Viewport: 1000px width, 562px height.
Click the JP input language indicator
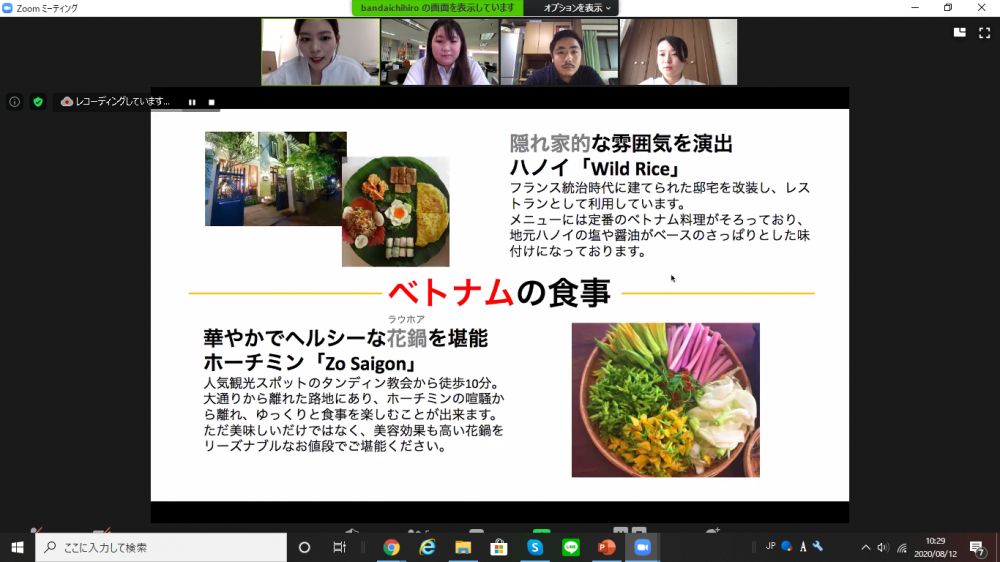click(770, 546)
